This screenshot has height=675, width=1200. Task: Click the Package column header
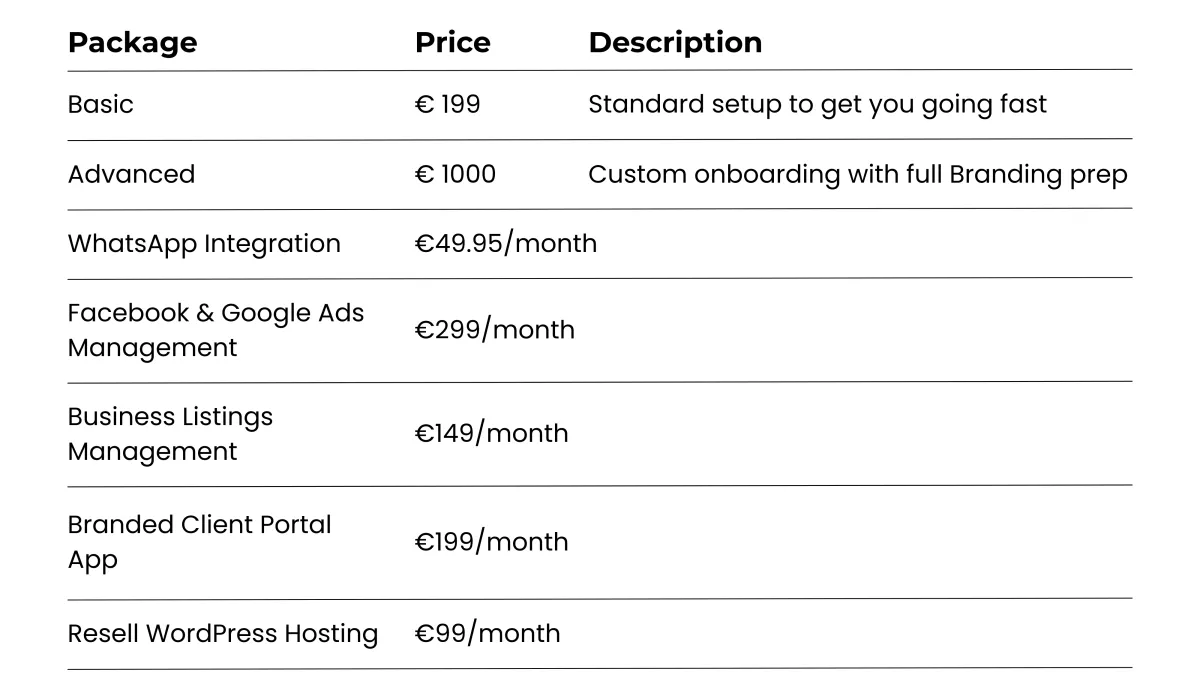coord(132,43)
